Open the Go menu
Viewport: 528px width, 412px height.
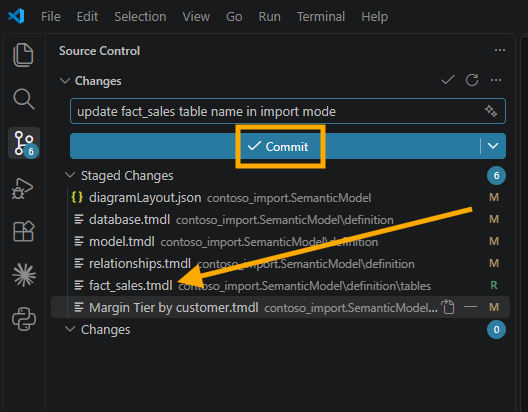coord(234,16)
